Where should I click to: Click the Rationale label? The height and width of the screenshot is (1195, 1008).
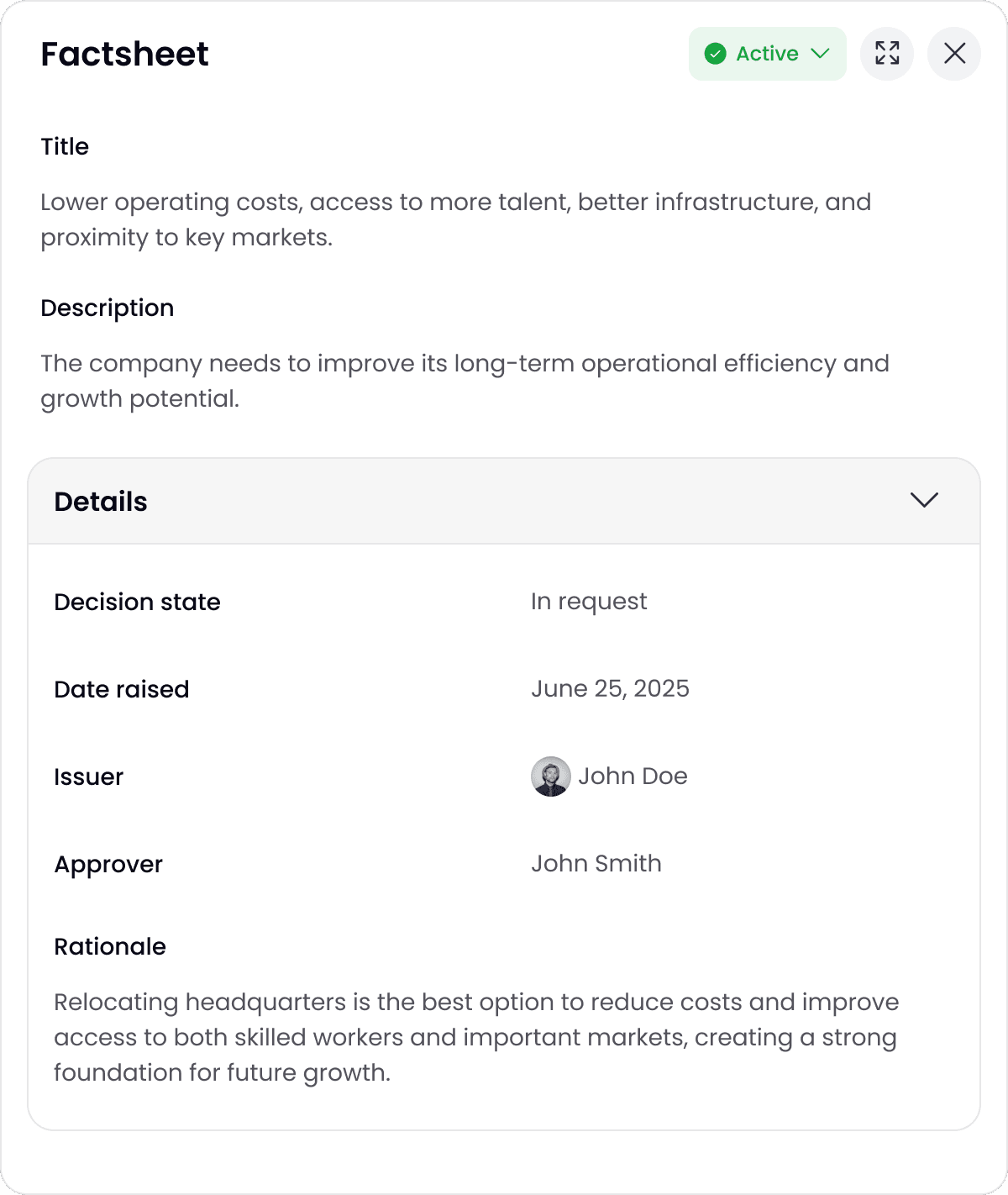(x=110, y=947)
